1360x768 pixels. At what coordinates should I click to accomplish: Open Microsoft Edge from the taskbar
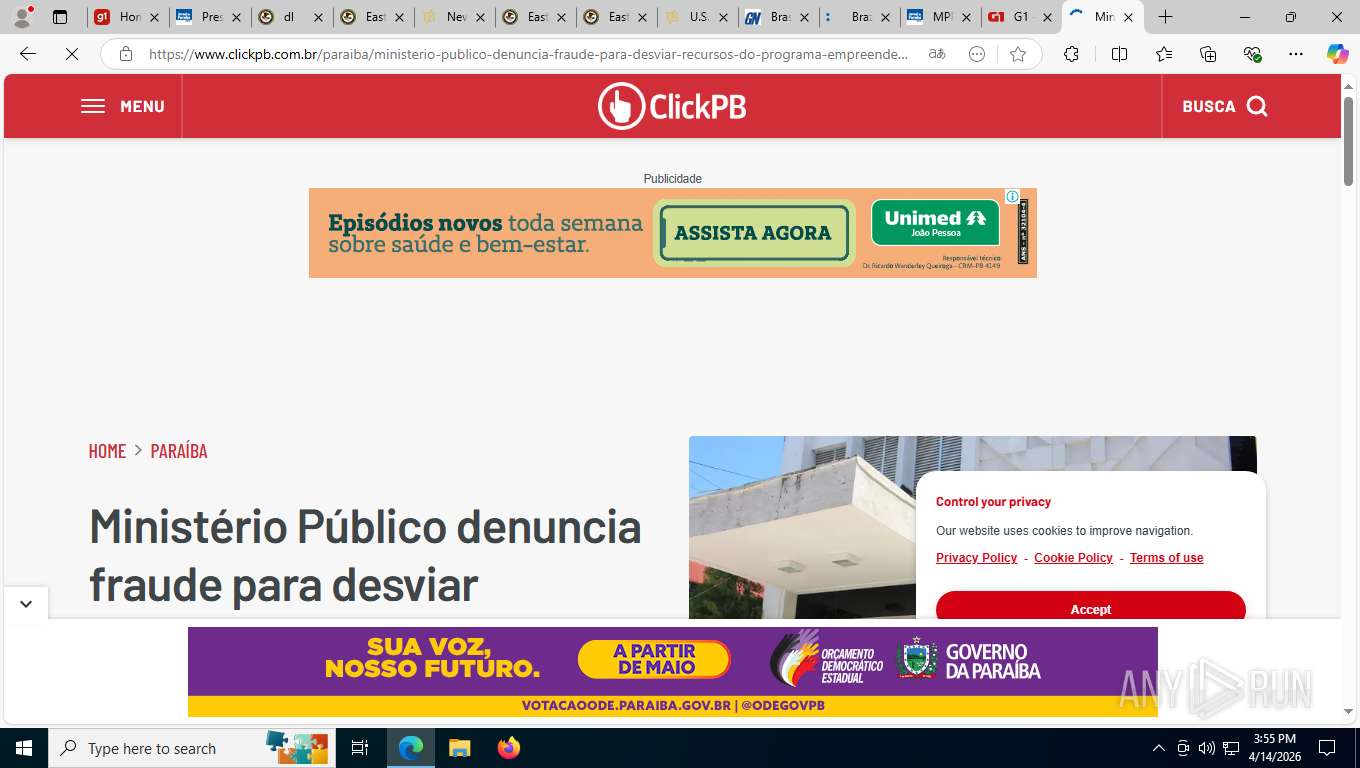pos(410,748)
